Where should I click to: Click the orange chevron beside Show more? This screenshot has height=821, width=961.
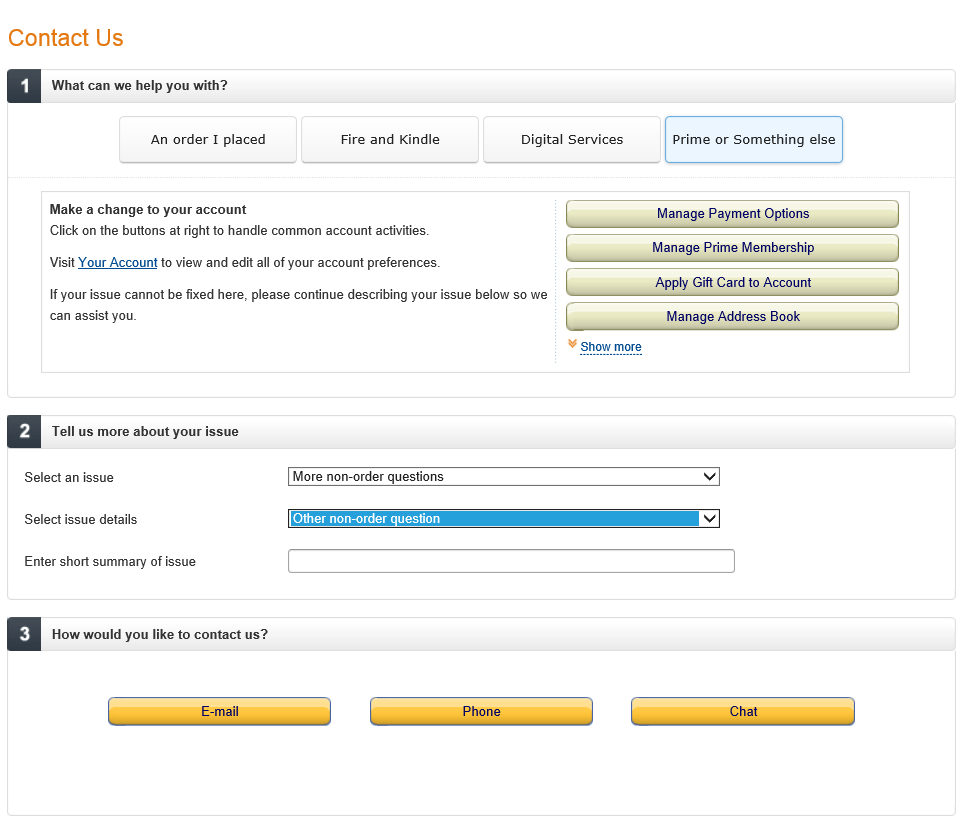pyautogui.click(x=572, y=344)
